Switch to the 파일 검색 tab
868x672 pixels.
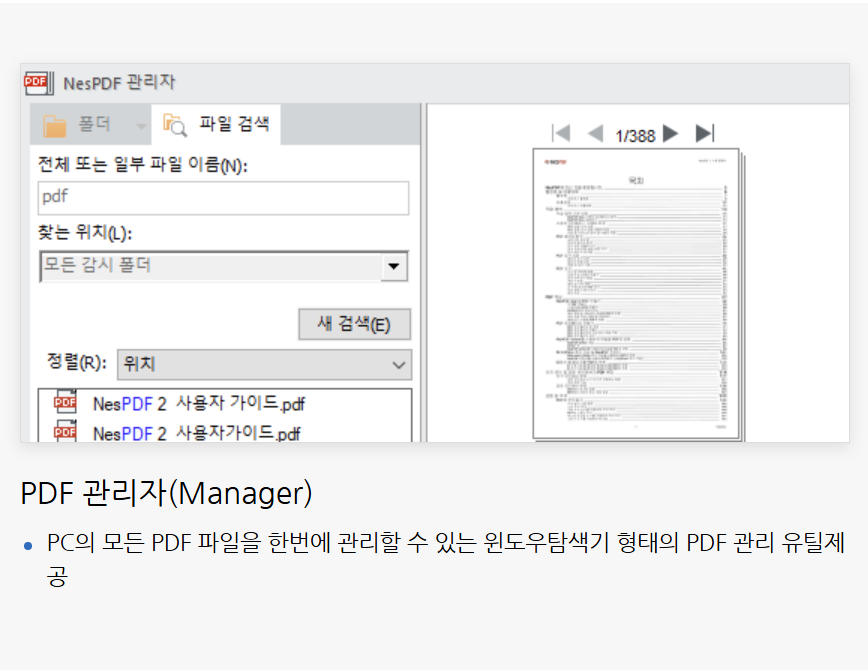216,124
